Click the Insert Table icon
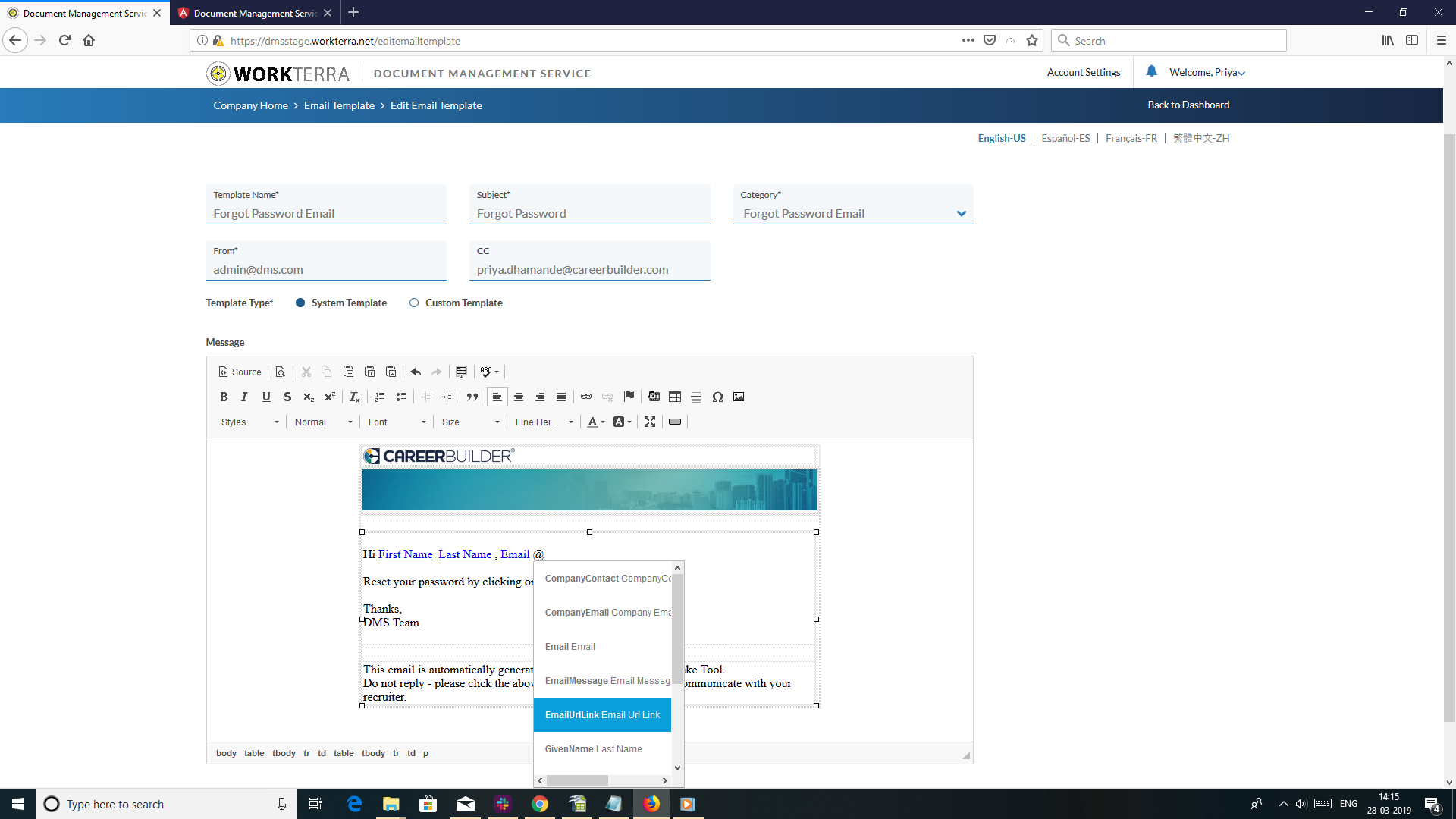The width and height of the screenshot is (1456, 819). coord(675,397)
